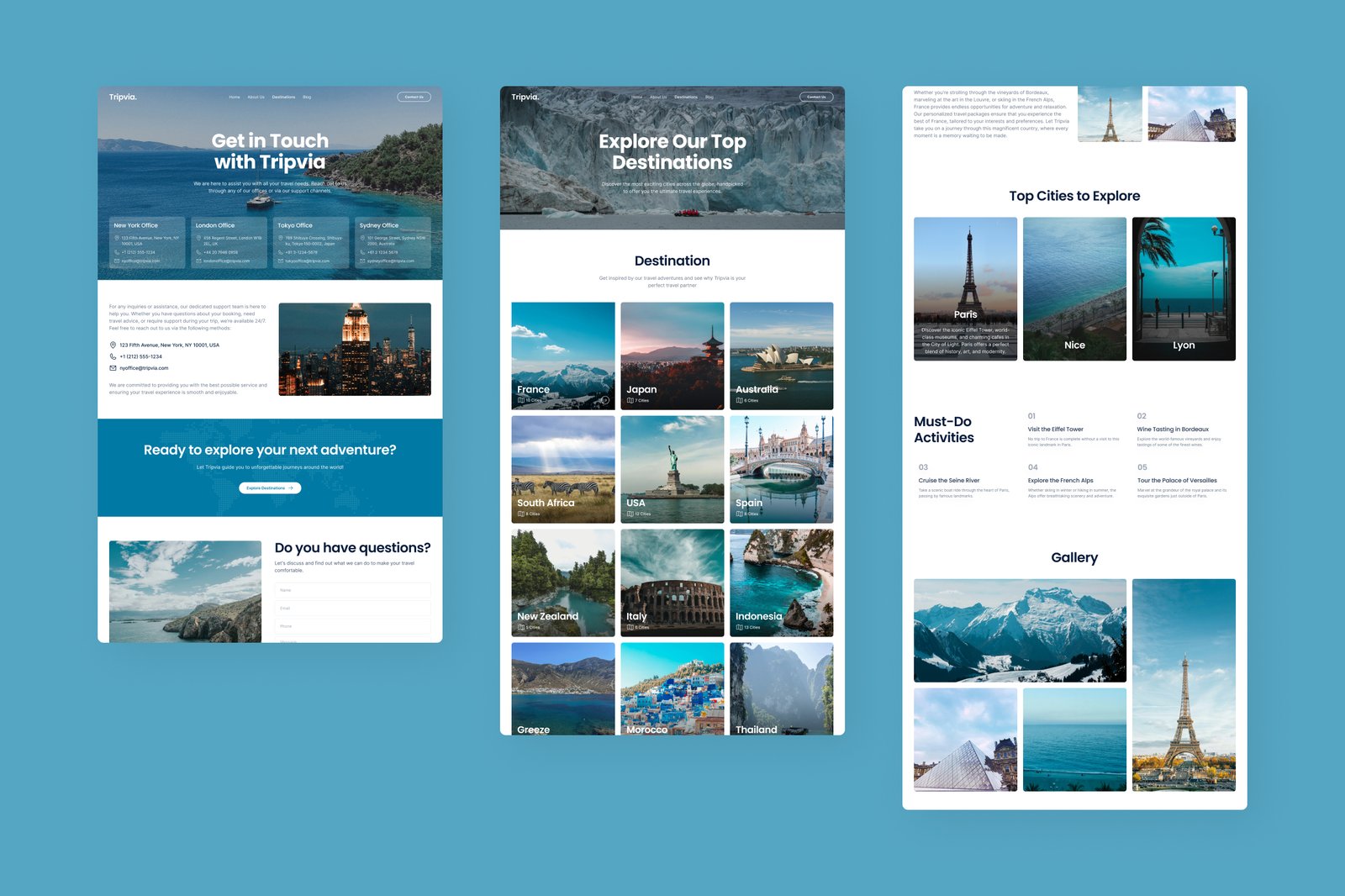Open About Us in the destinations page navigation
1345x896 pixels.
pyautogui.click(x=658, y=98)
